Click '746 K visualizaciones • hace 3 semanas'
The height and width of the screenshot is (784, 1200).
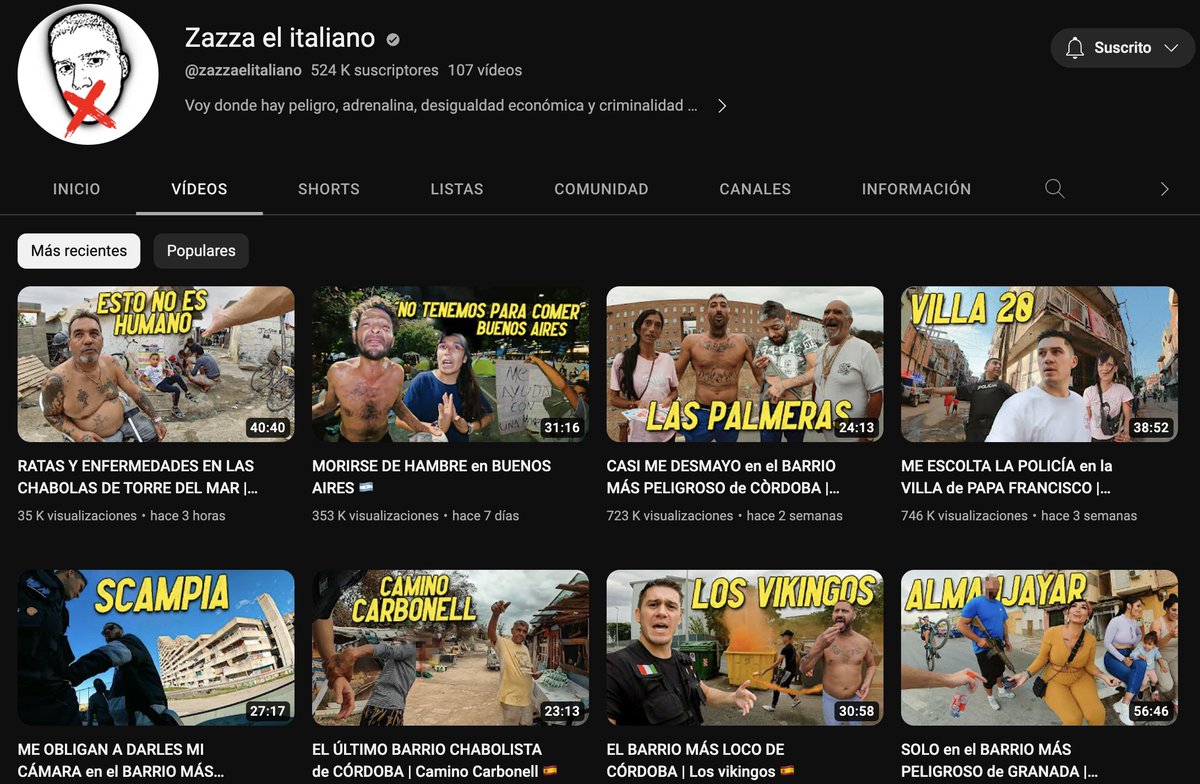coord(1019,516)
